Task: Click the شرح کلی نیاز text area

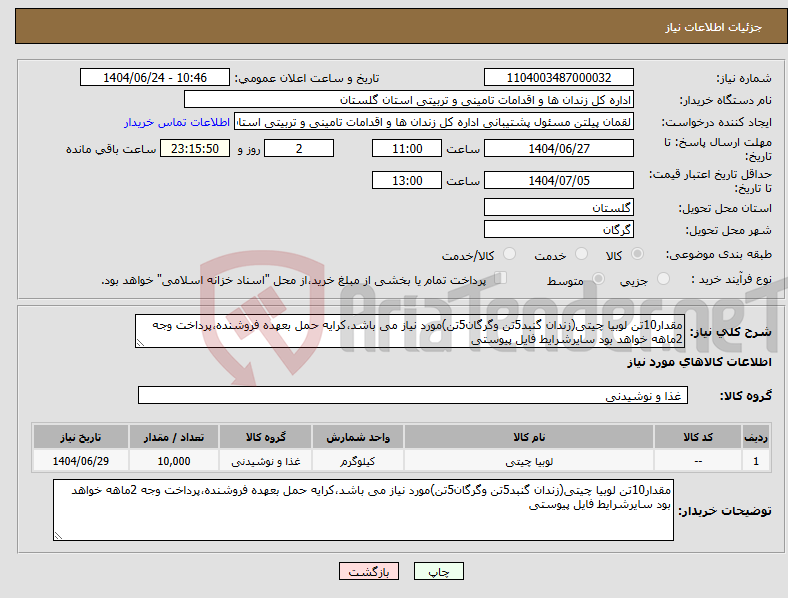Action: pos(410,331)
